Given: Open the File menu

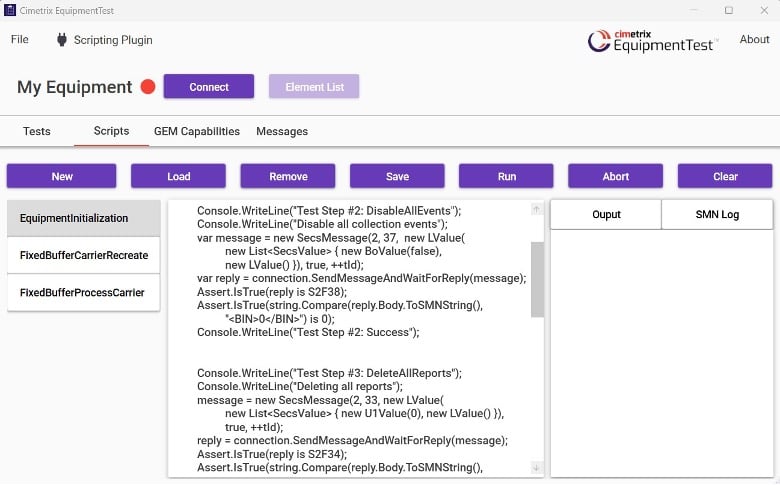Looking at the screenshot, I should [20, 40].
